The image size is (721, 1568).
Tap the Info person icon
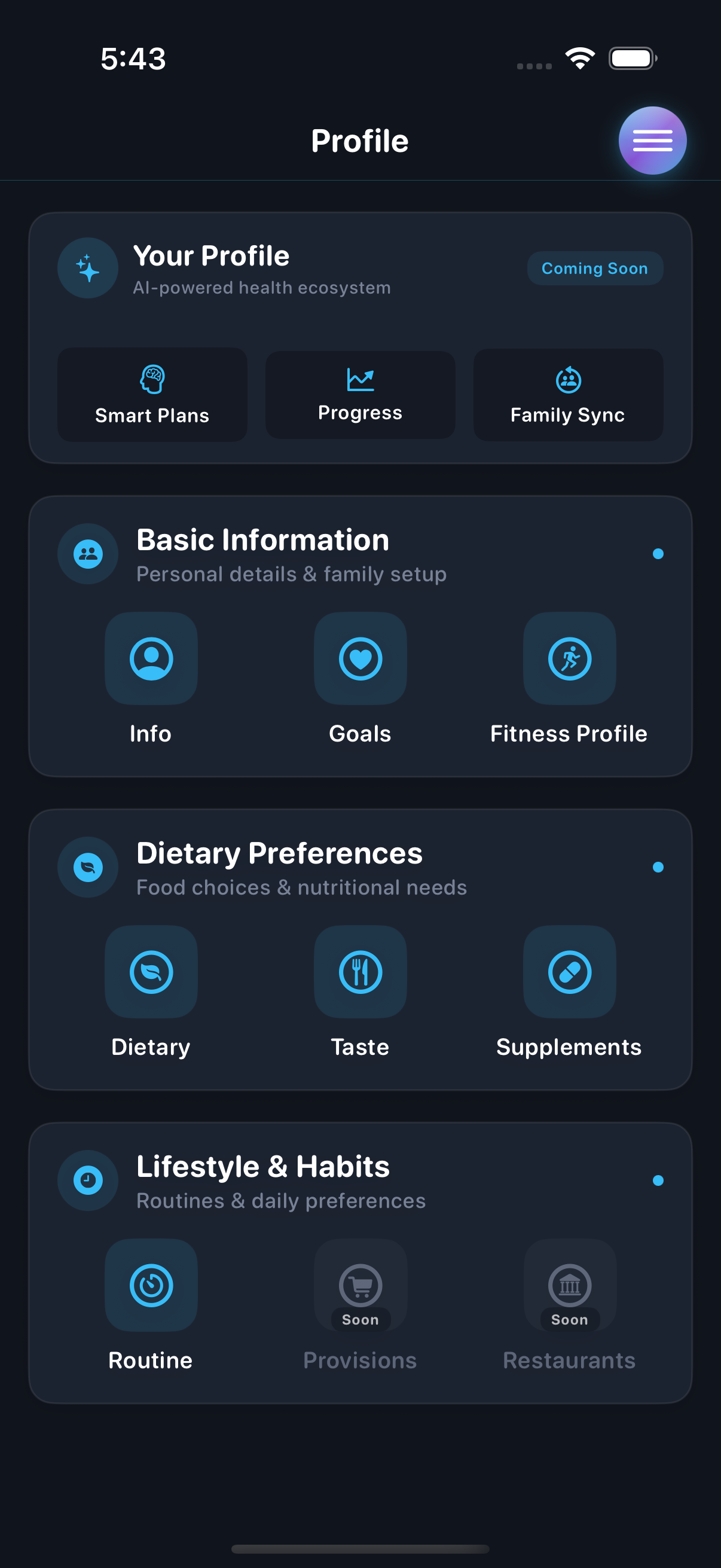[151, 658]
